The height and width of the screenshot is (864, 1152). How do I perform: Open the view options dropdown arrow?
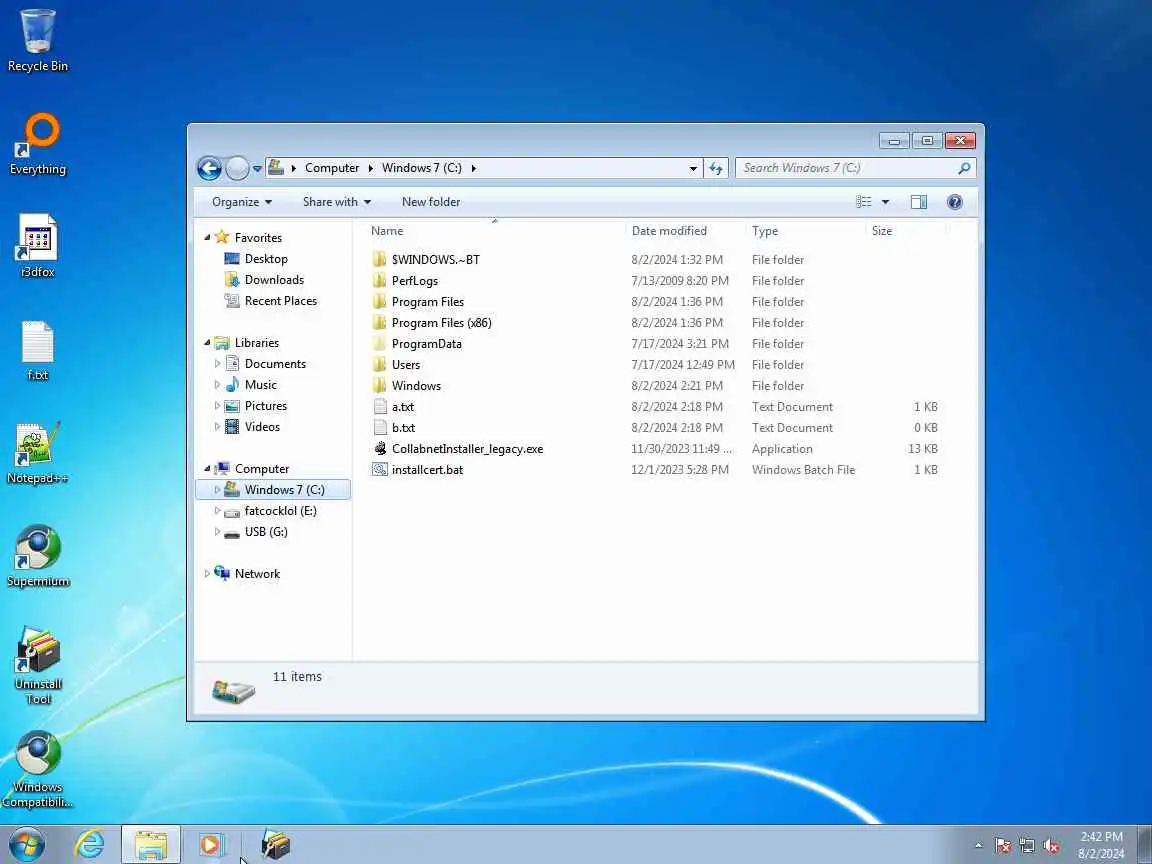[885, 202]
